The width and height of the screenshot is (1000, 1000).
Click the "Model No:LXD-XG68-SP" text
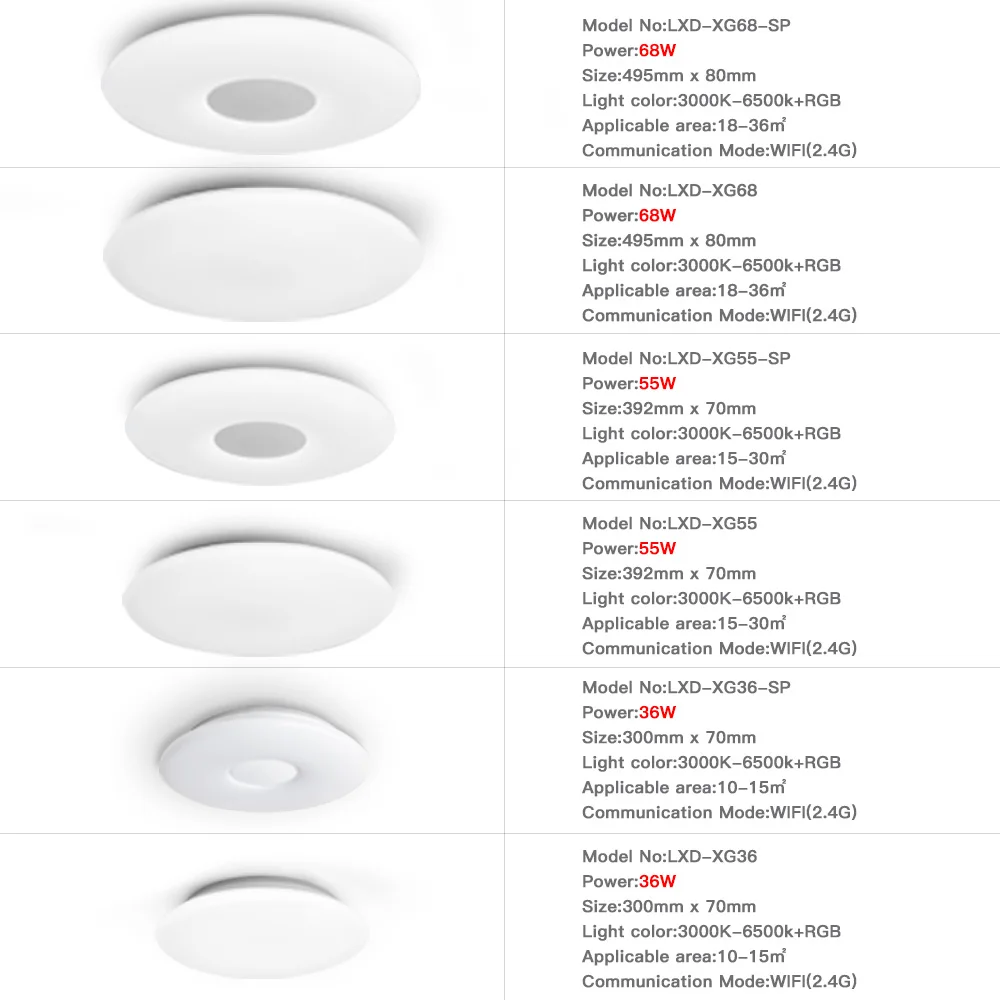pyautogui.click(x=686, y=25)
